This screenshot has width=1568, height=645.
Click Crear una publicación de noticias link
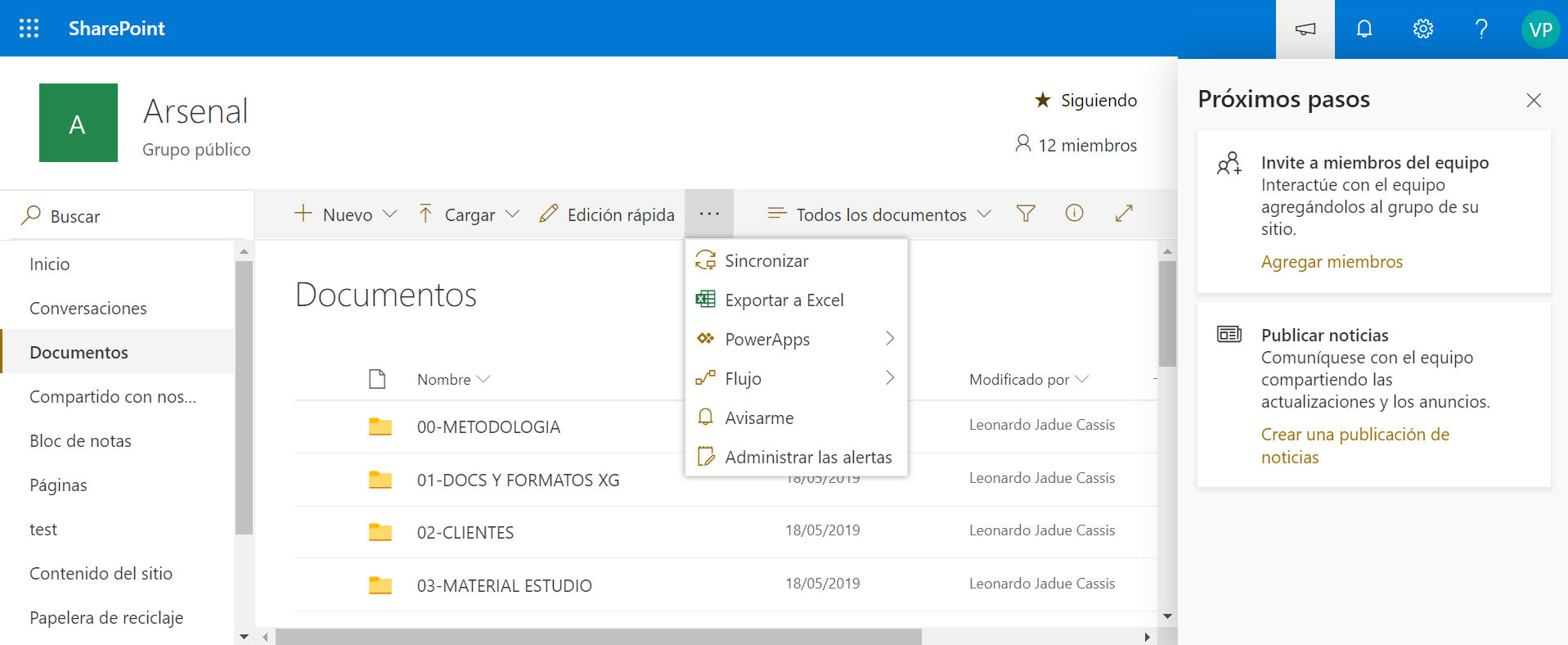click(x=1355, y=445)
